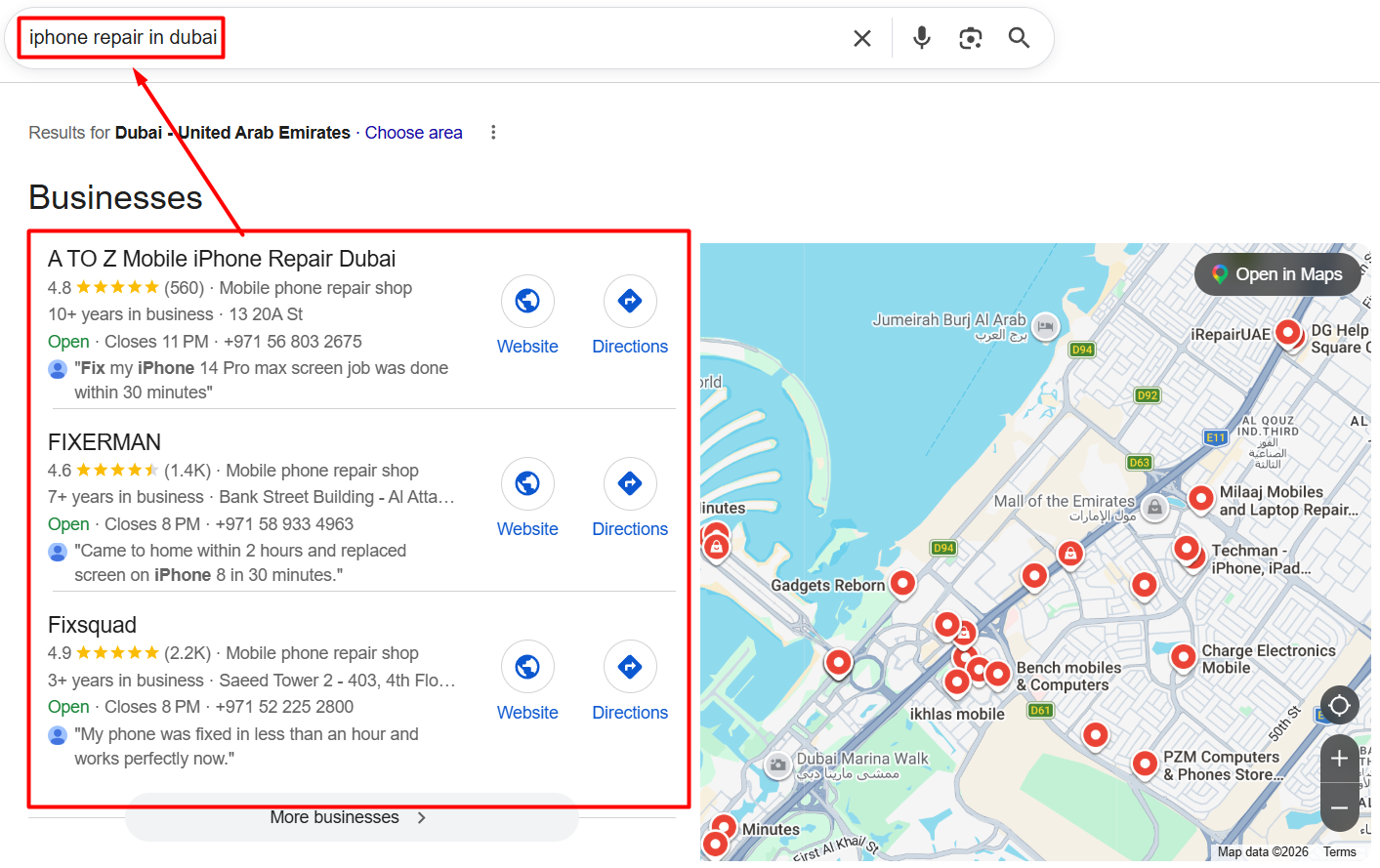
Task: Select the Bench mobiles & Computers map pin
Action: [x=997, y=674]
